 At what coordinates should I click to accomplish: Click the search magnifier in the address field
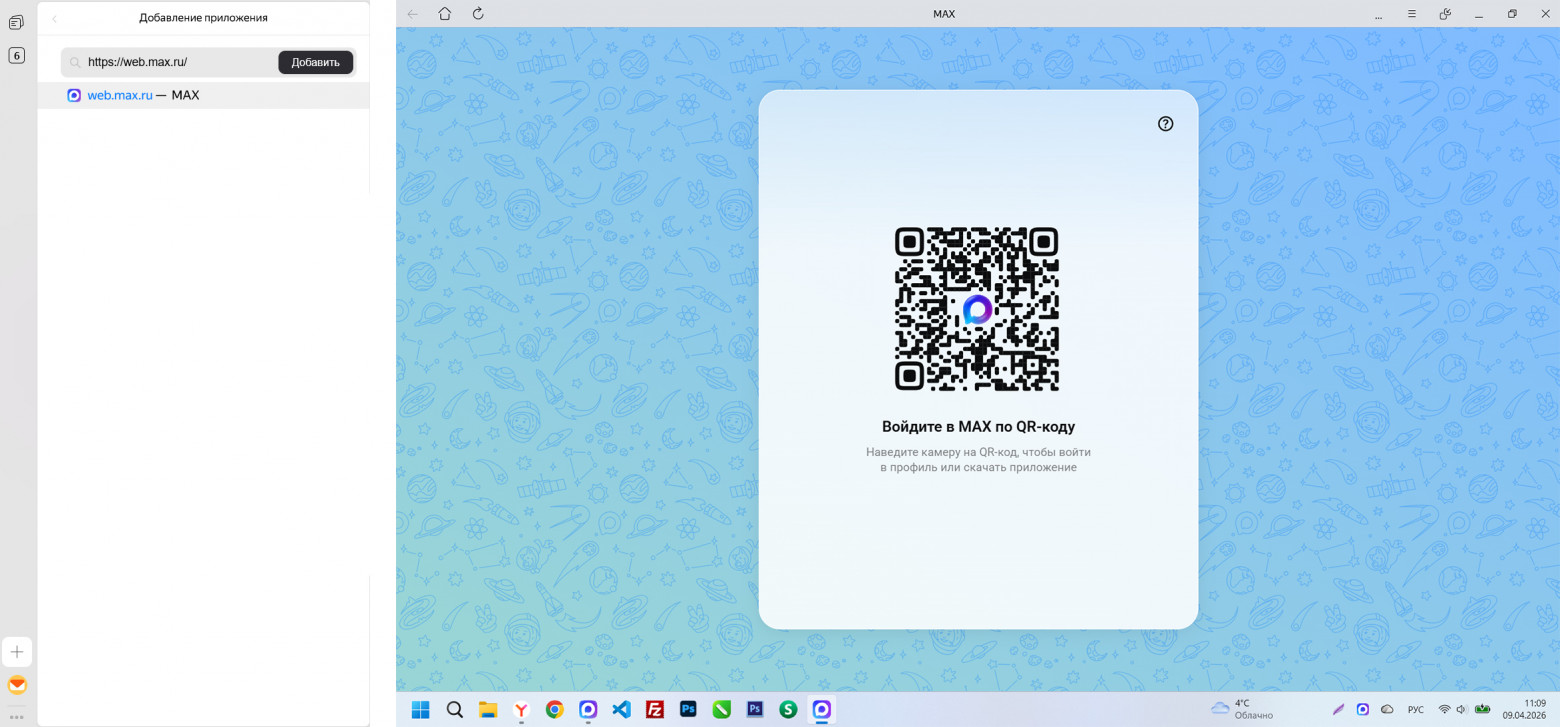pos(75,62)
